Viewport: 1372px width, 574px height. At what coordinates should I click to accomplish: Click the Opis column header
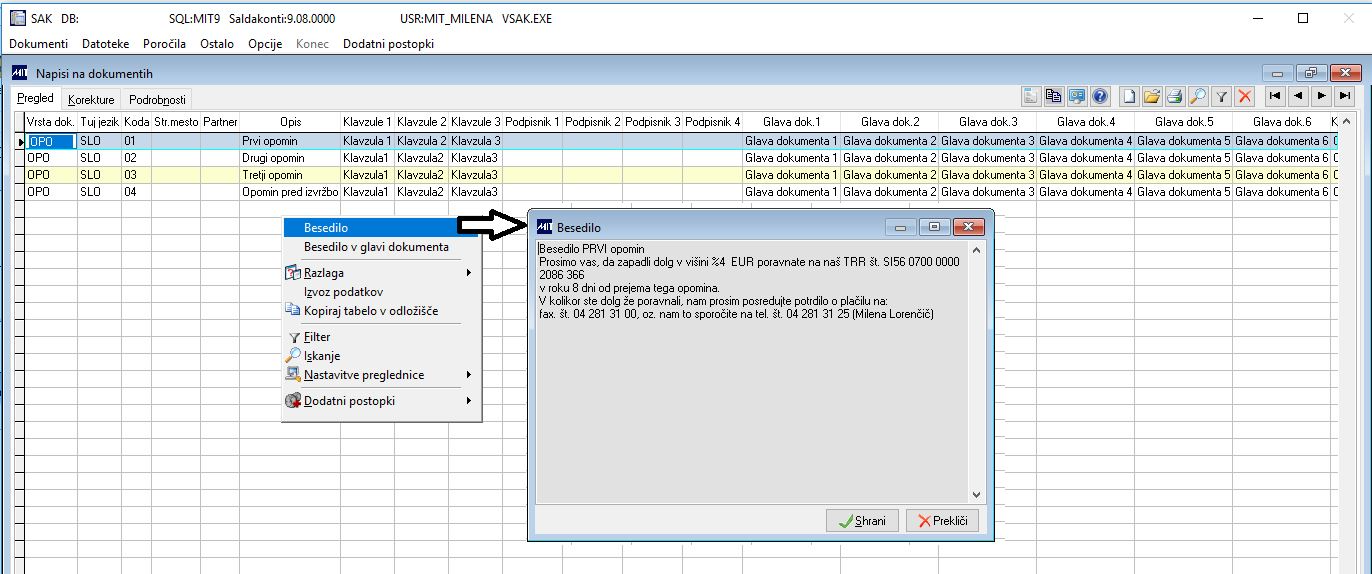(x=290, y=122)
